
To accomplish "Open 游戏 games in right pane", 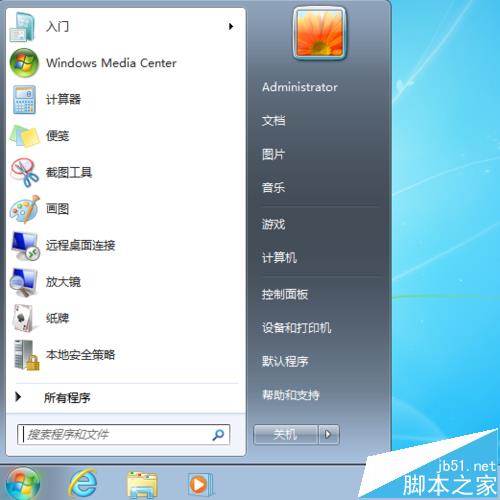I will pyautogui.click(x=273, y=224).
